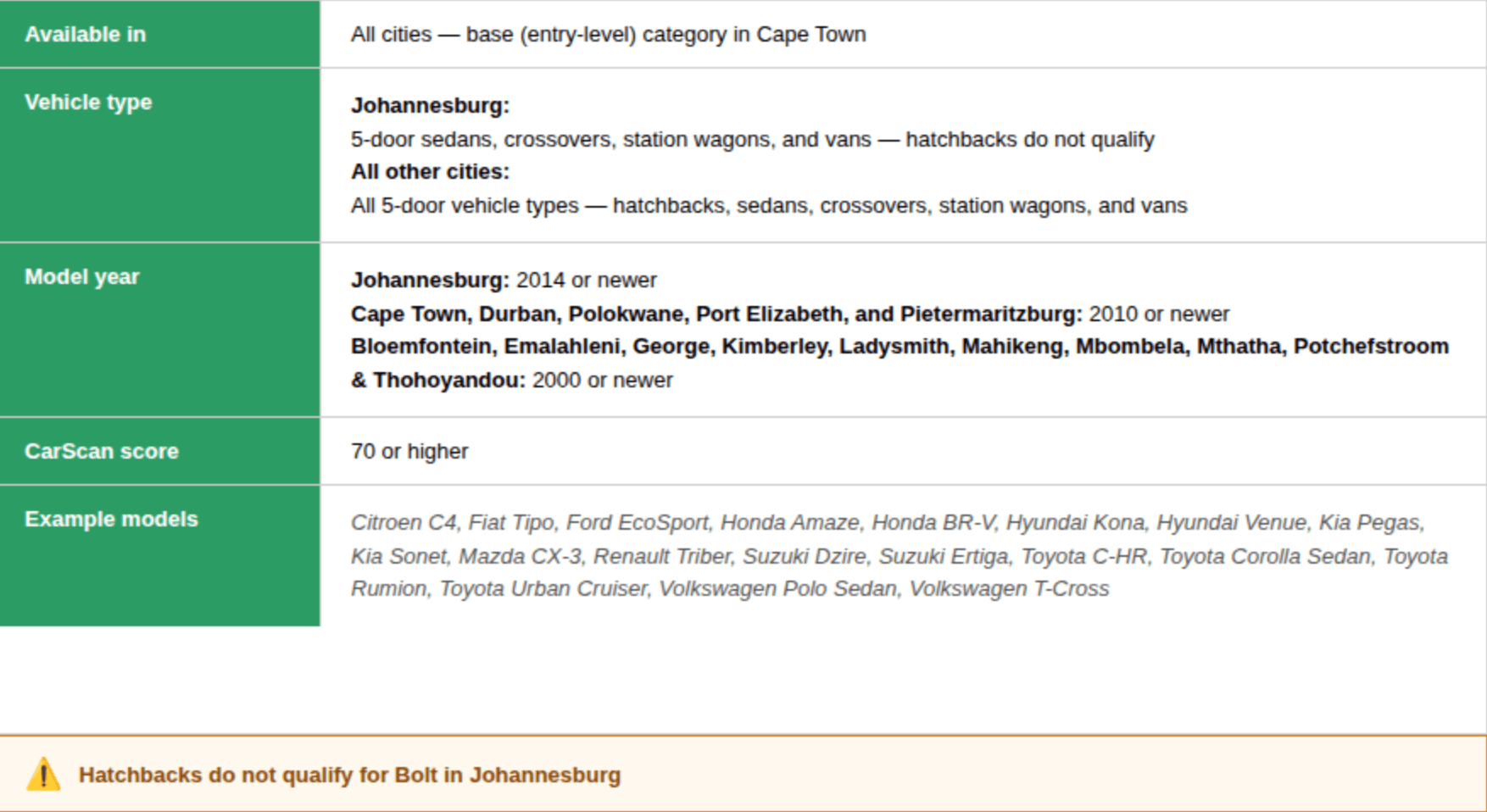Click the 'Cape Town, Durban, Polokwane' model year line
The width and height of the screenshot is (1487, 812).
tap(789, 314)
